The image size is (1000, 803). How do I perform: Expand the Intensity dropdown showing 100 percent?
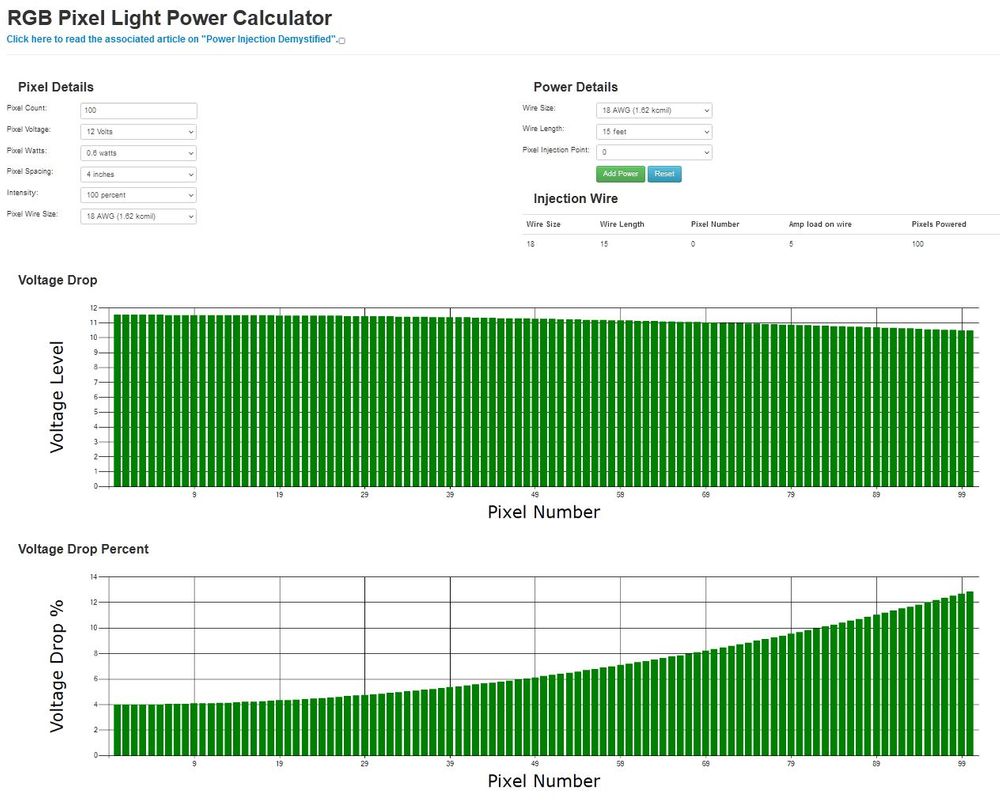click(139, 195)
